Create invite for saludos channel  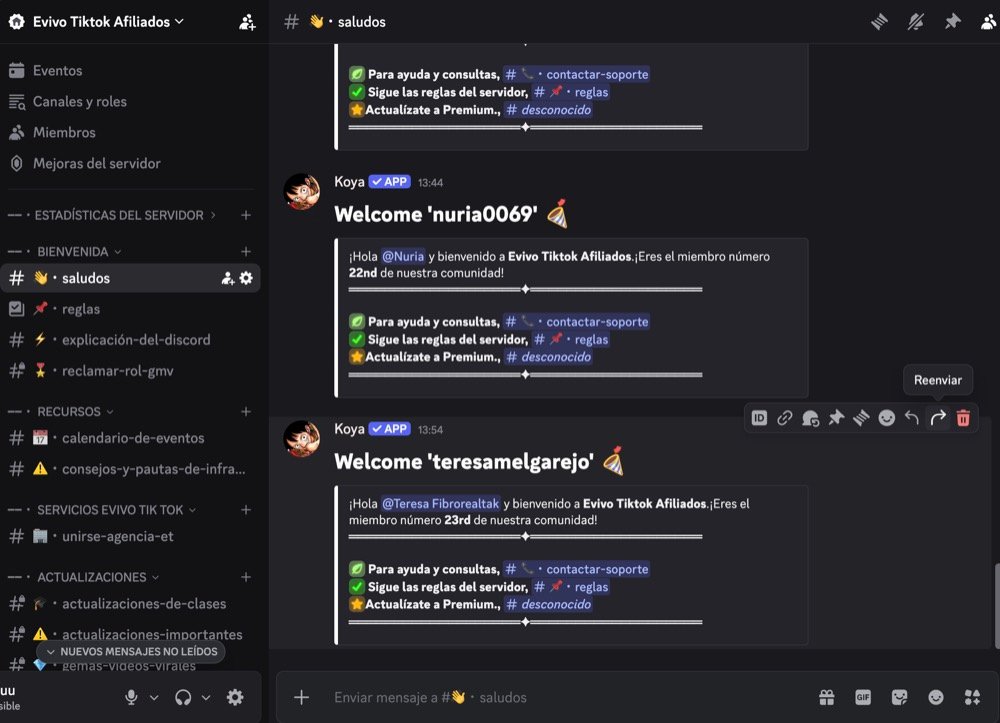(228, 278)
